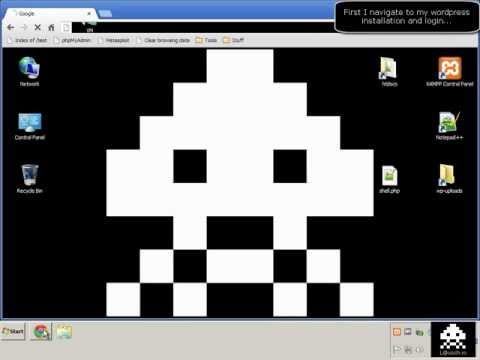Select the Videos shortcut icon
Image resolution: width=480 pixels, height=360 pixels.
389,71
